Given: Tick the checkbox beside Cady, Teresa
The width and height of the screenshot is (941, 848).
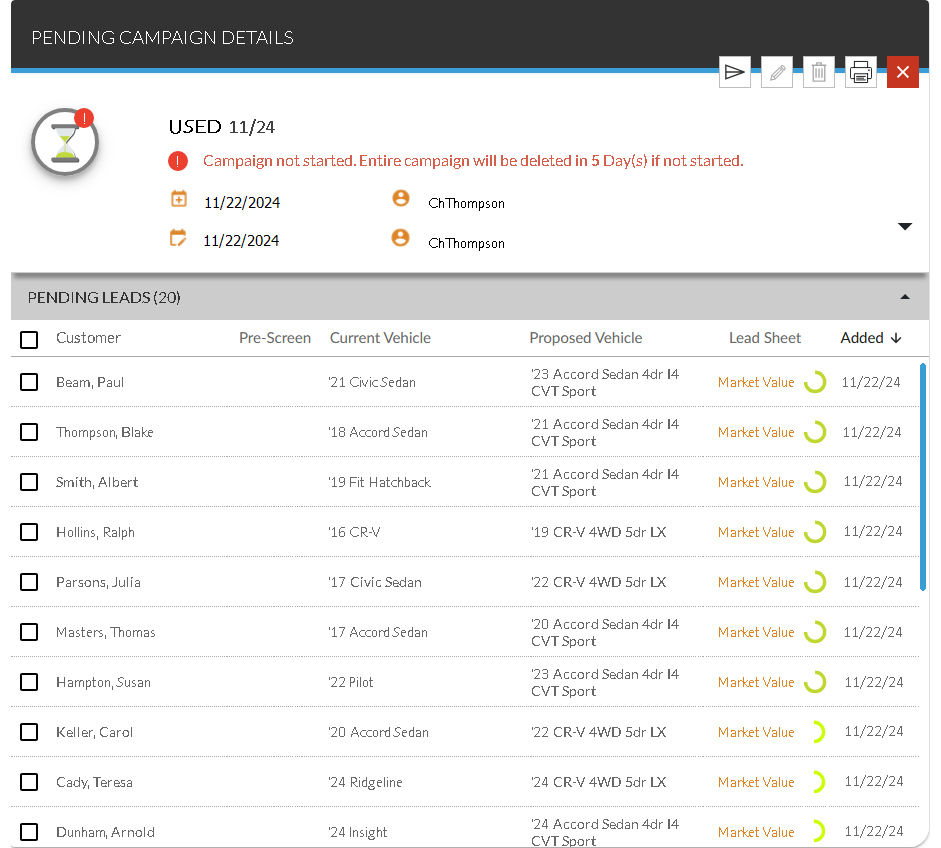Looking at the screenshot, I should [30, 782].
